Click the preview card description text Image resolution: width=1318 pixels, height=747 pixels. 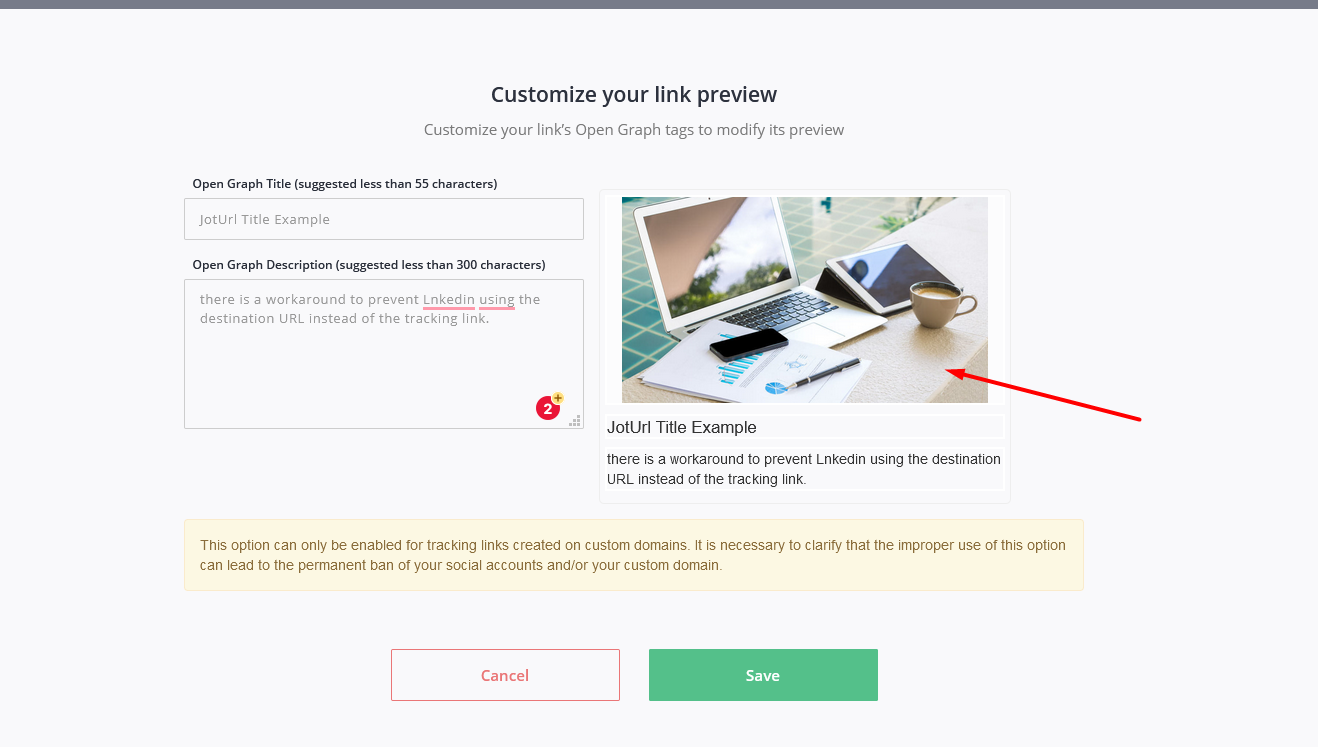(804, 469)
